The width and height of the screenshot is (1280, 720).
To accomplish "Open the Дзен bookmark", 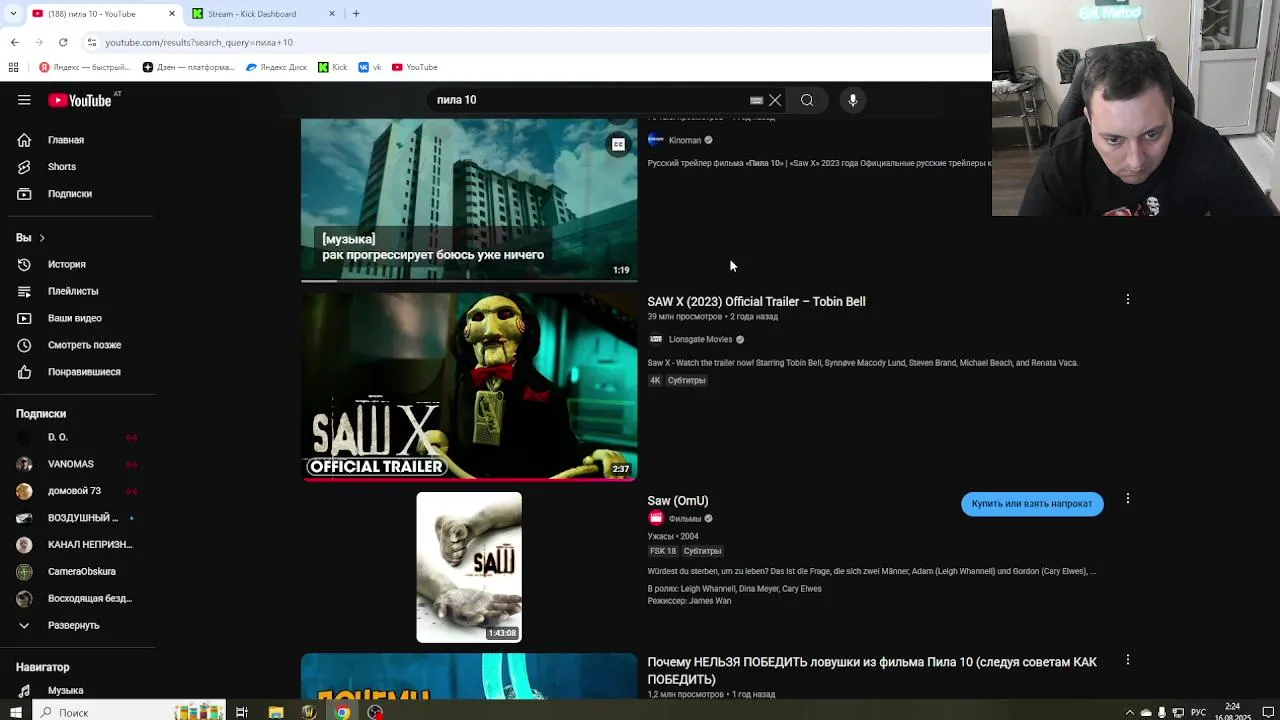I will click(x=189, y=67).
